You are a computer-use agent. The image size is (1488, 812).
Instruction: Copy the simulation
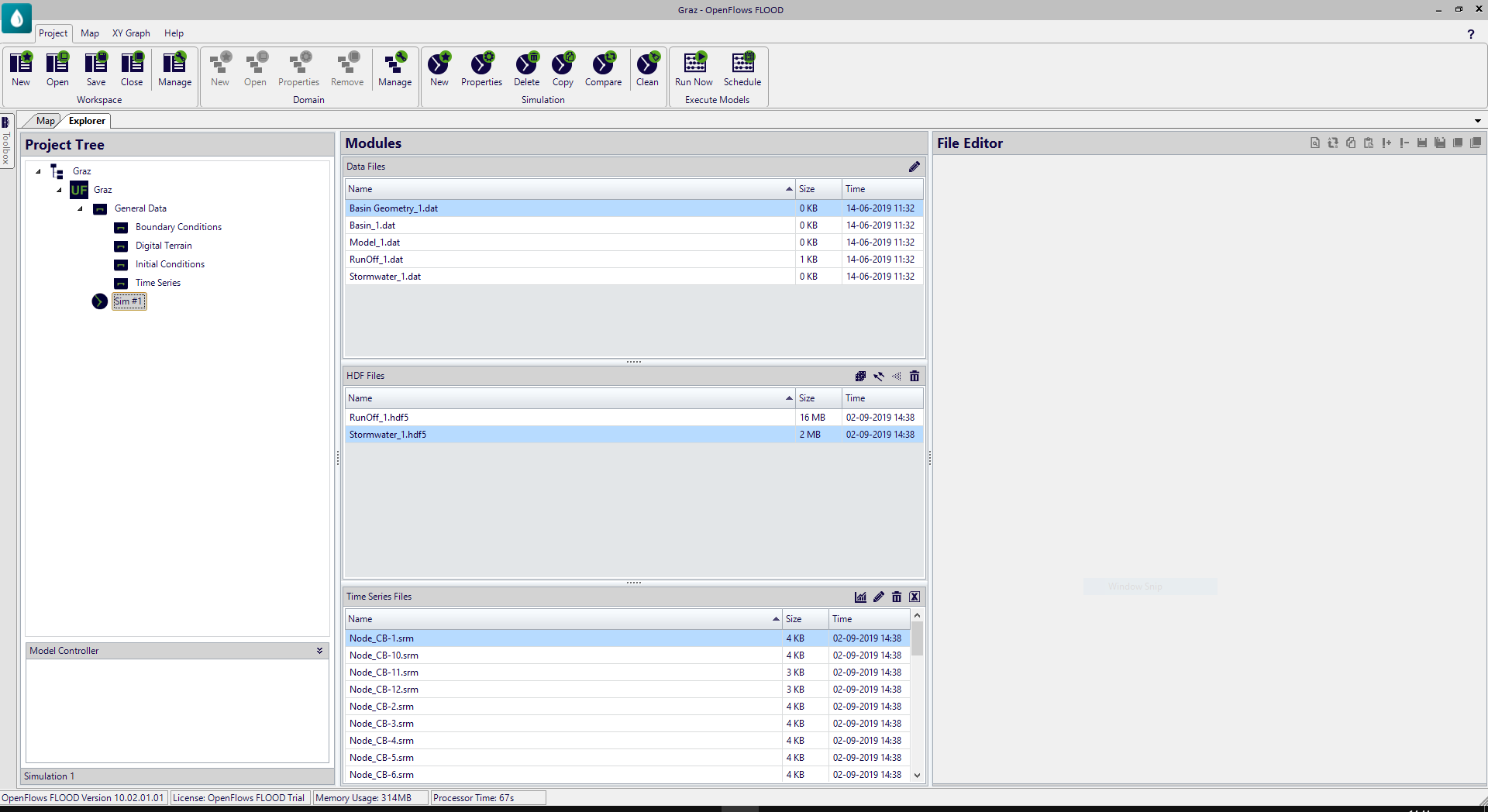(563, 70)
